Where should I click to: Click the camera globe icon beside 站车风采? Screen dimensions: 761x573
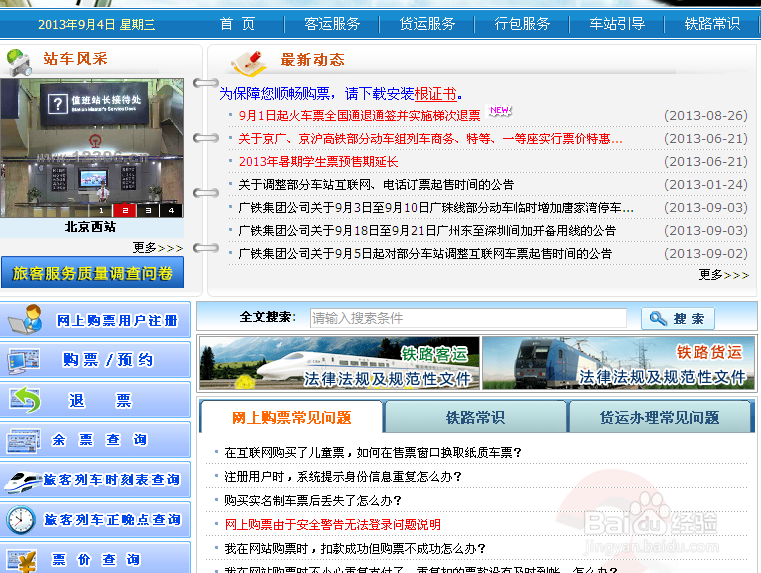[x=18, y=62]
